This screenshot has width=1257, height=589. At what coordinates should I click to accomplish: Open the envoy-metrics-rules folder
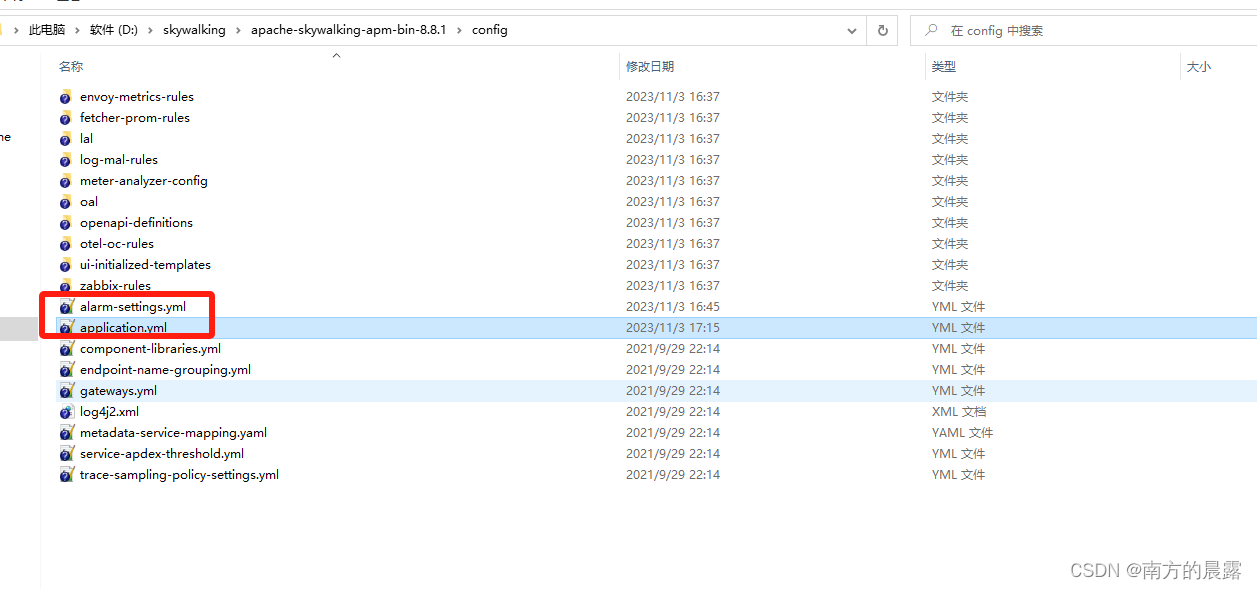136,96
